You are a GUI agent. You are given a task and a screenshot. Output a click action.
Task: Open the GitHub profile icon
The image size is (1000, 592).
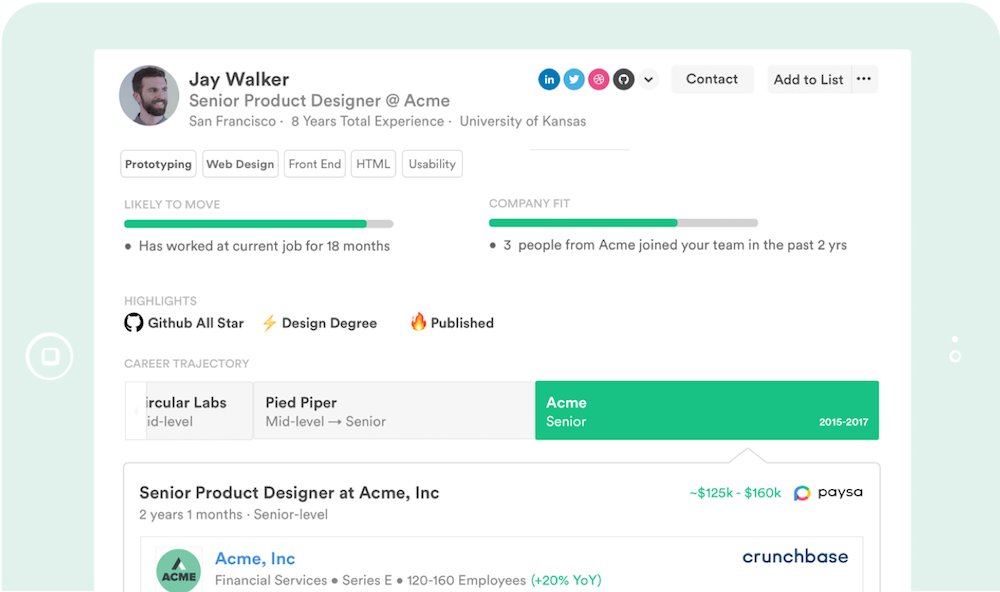pyautogui.click(x=623, y=79)
